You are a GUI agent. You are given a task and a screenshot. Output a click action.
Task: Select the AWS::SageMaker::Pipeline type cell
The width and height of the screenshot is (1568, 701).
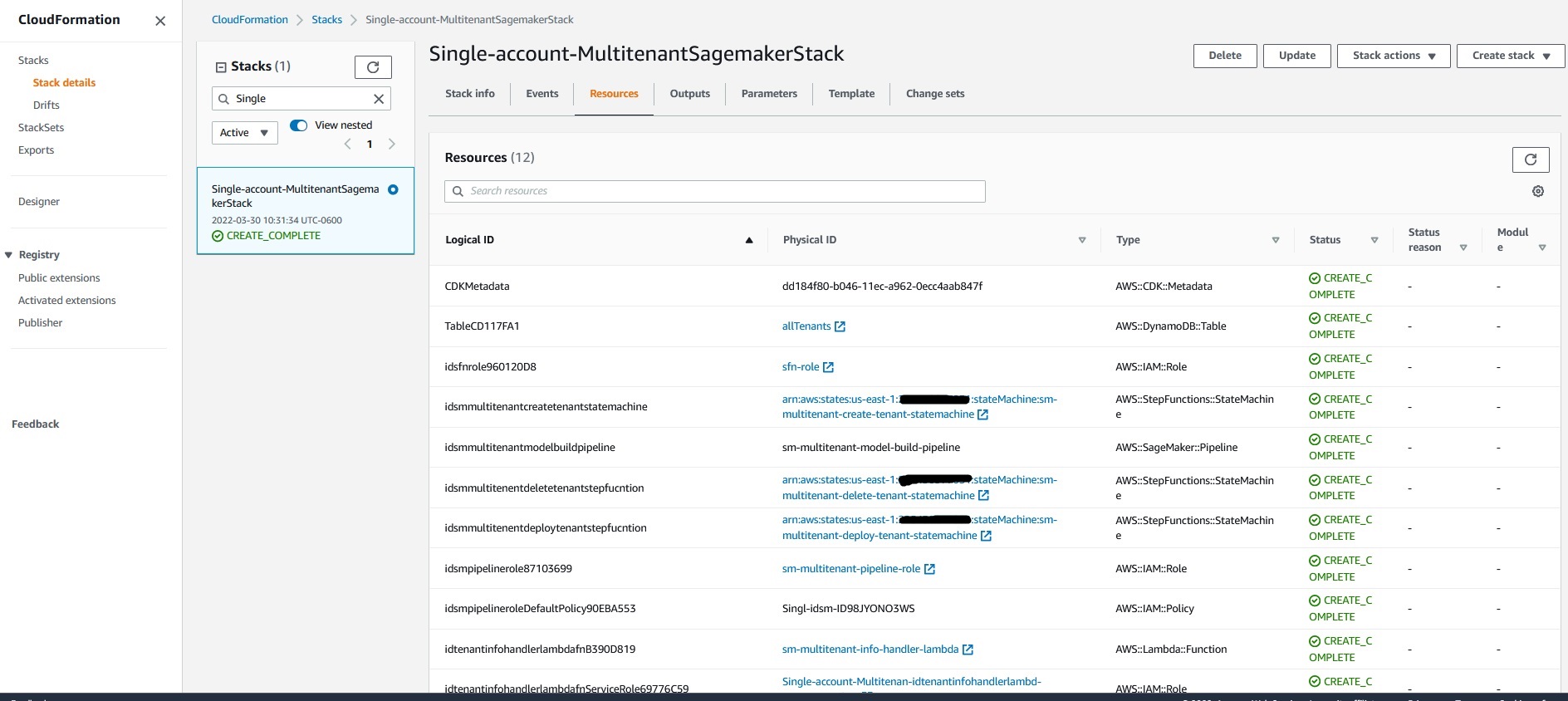(1177, 448)
